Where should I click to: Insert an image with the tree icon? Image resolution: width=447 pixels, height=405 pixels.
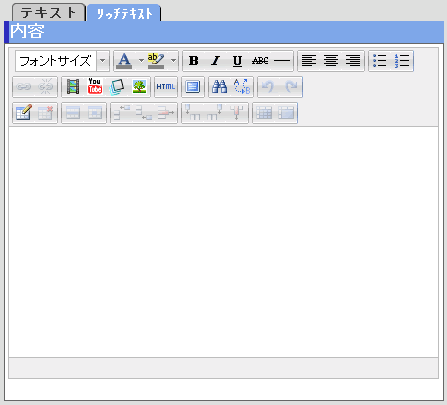[x=139, y=87]
